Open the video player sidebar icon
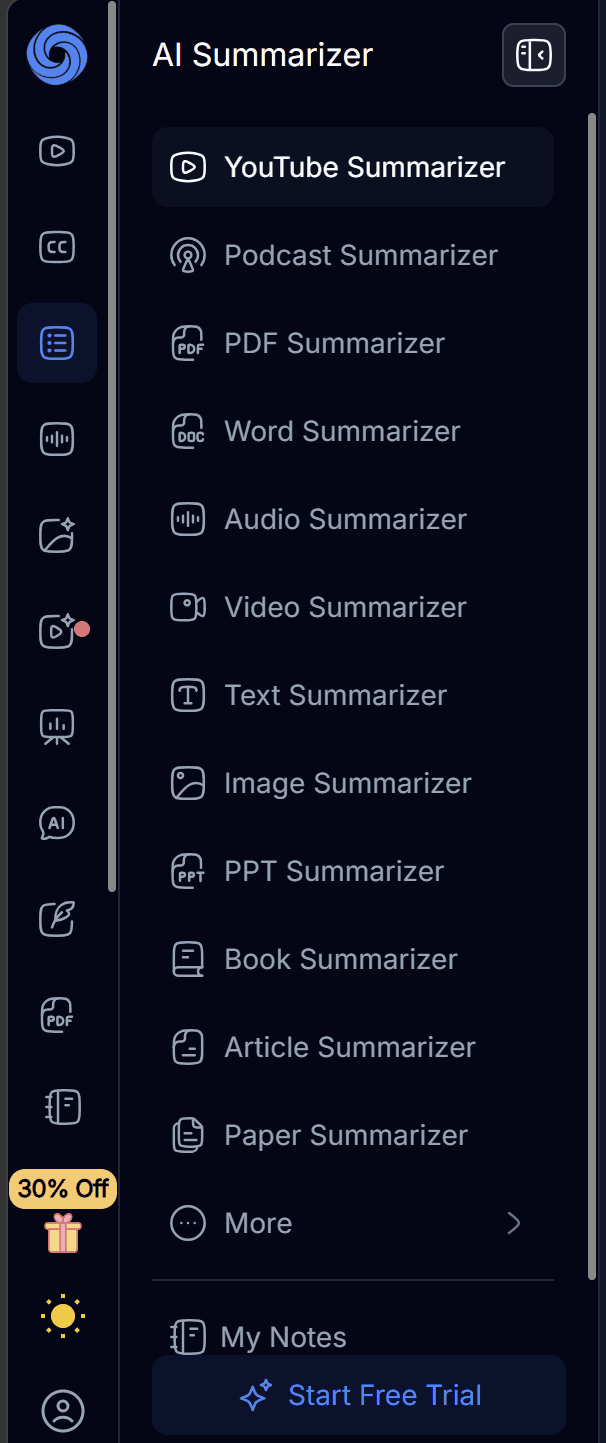The image size is (606, 1443). point(57,151)
